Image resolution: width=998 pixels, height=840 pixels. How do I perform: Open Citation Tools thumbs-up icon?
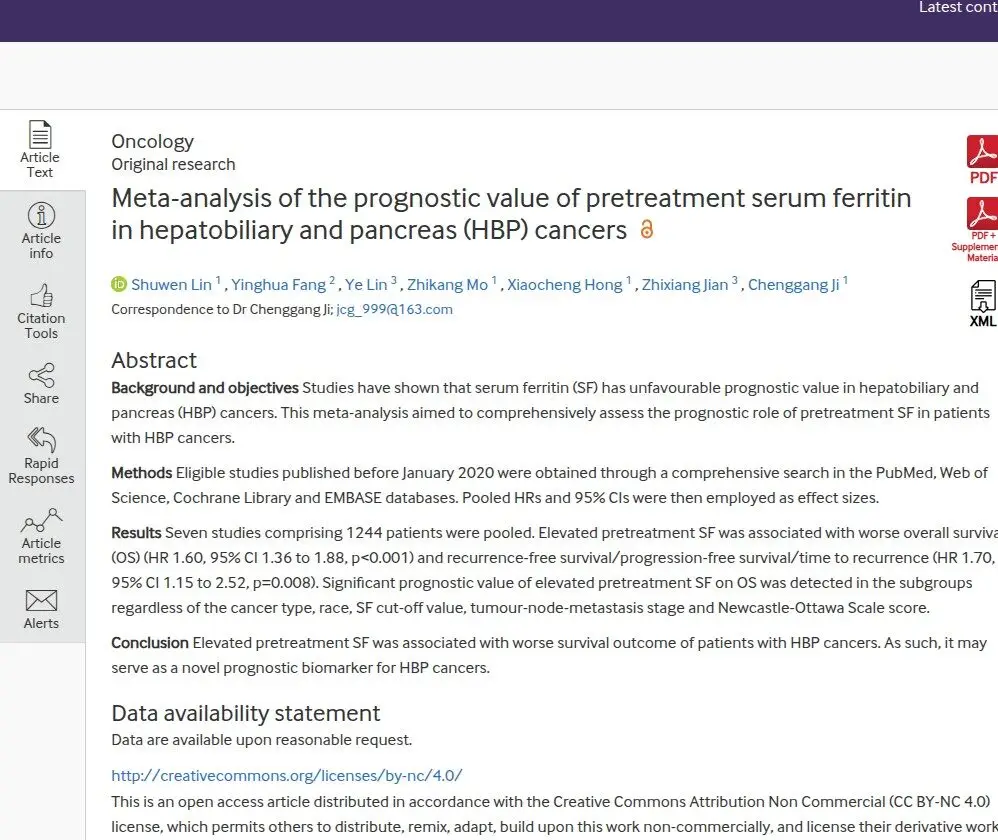click(x=41, y=296)
